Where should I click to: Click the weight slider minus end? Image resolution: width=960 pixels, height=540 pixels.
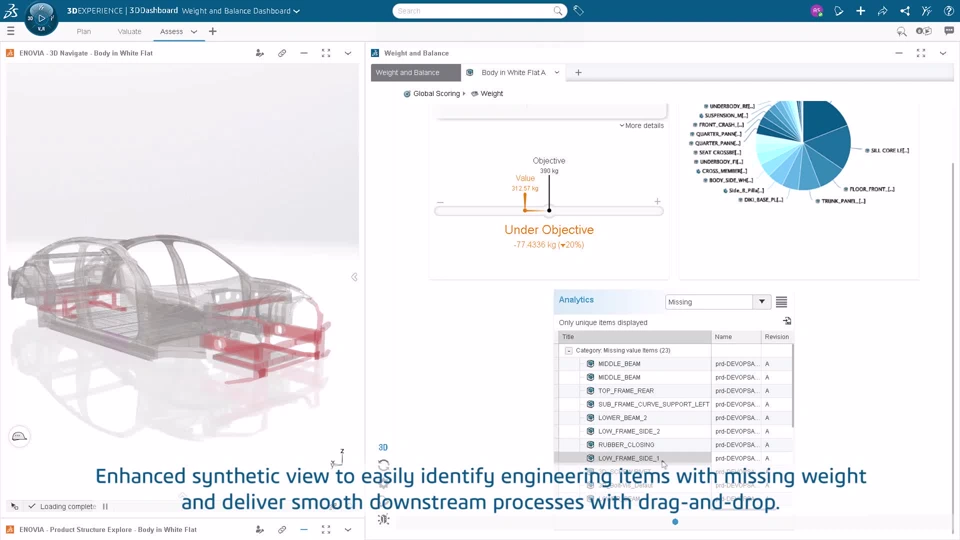[x=440, y=202]
